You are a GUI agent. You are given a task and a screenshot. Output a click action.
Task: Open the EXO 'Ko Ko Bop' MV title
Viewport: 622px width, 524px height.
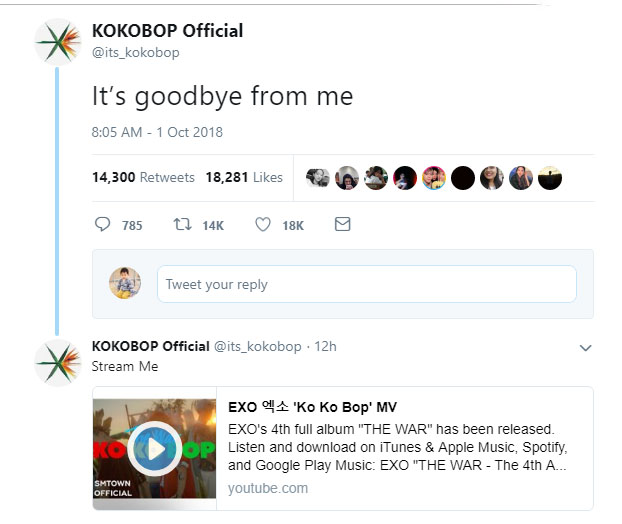coord(312,407)
